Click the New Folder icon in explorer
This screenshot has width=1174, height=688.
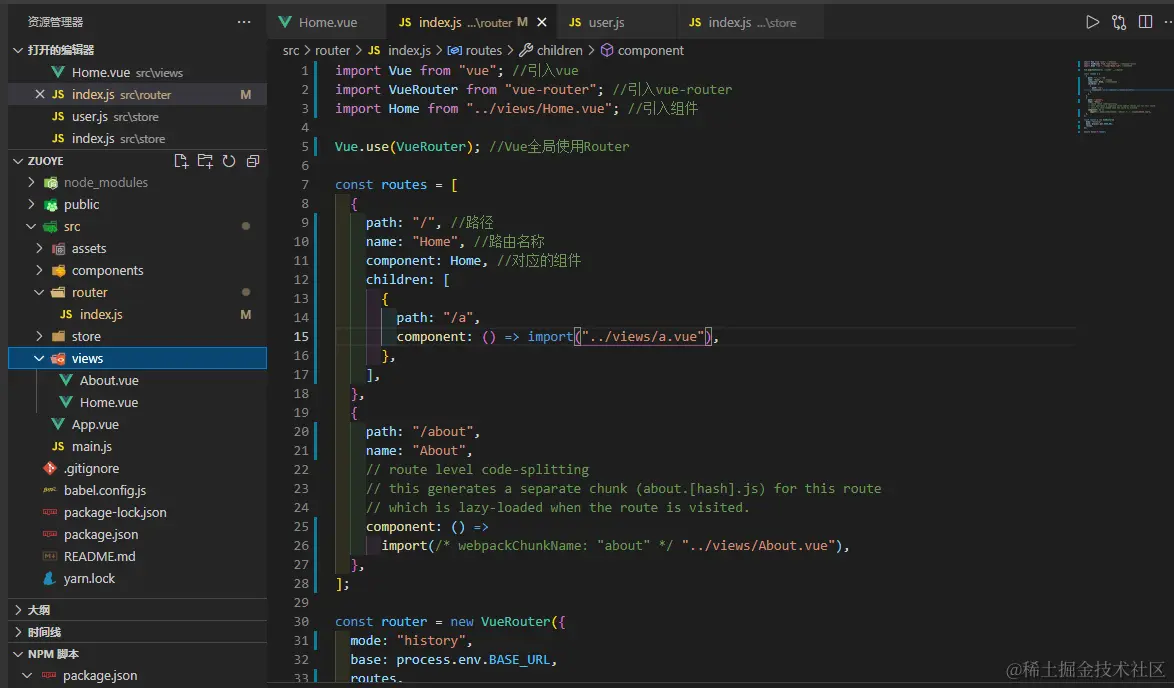click(x=205, y=161)
